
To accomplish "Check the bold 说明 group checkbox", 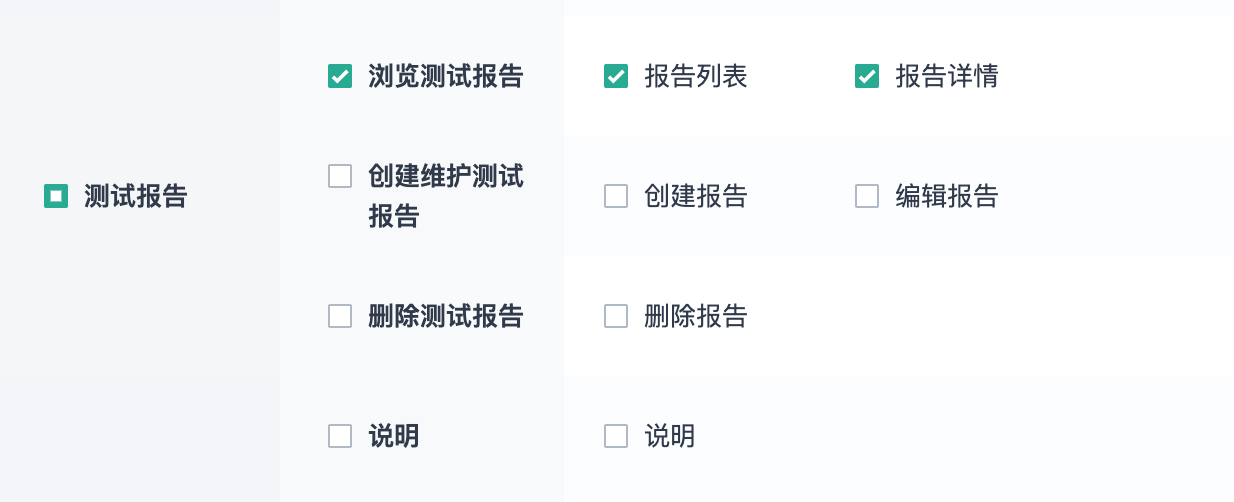I will (340, 436).
